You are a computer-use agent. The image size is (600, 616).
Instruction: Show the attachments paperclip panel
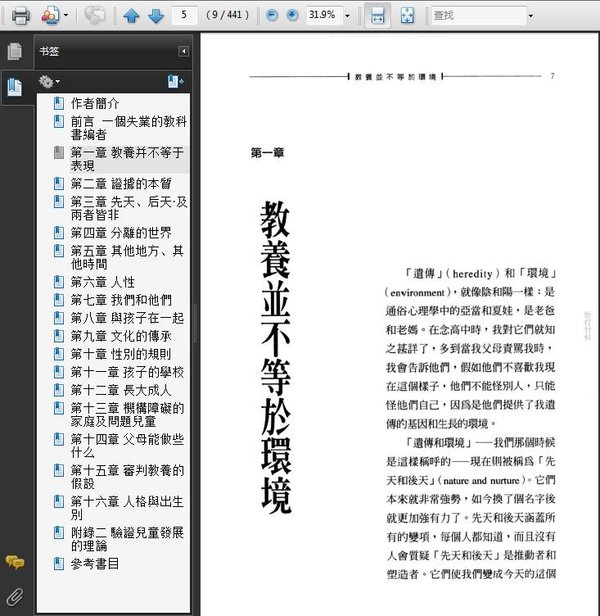click(x=15, y=597)
